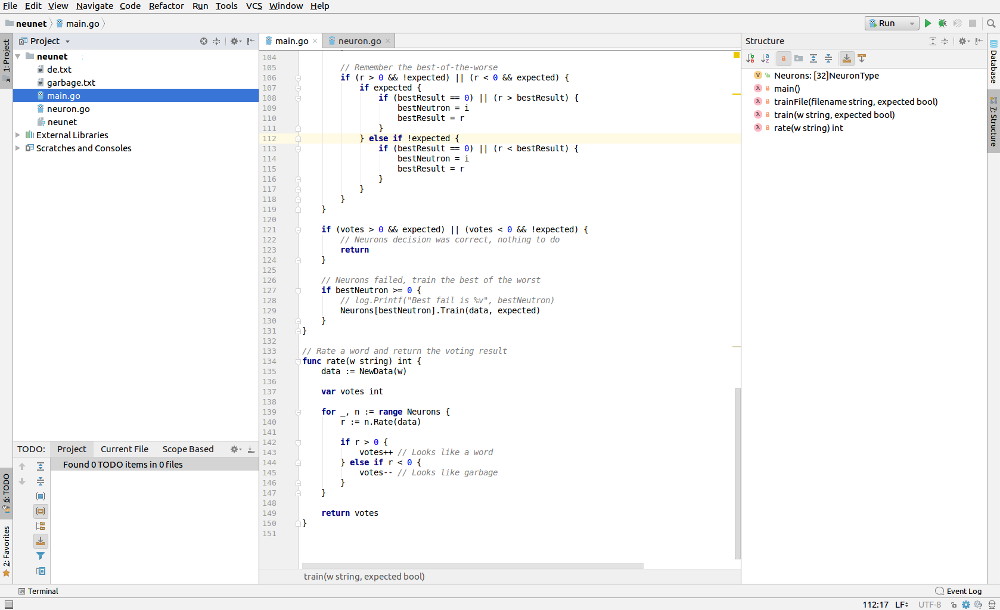
Task: Open the Event Log in status bar
Action: [958, 591]
